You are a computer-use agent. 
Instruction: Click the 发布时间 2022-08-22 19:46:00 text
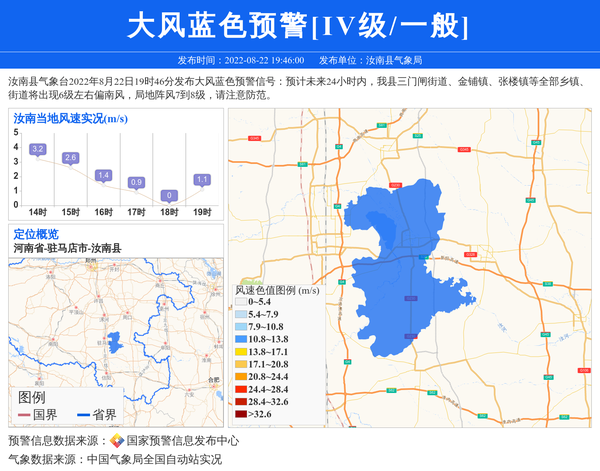click(x=241, y=60)
